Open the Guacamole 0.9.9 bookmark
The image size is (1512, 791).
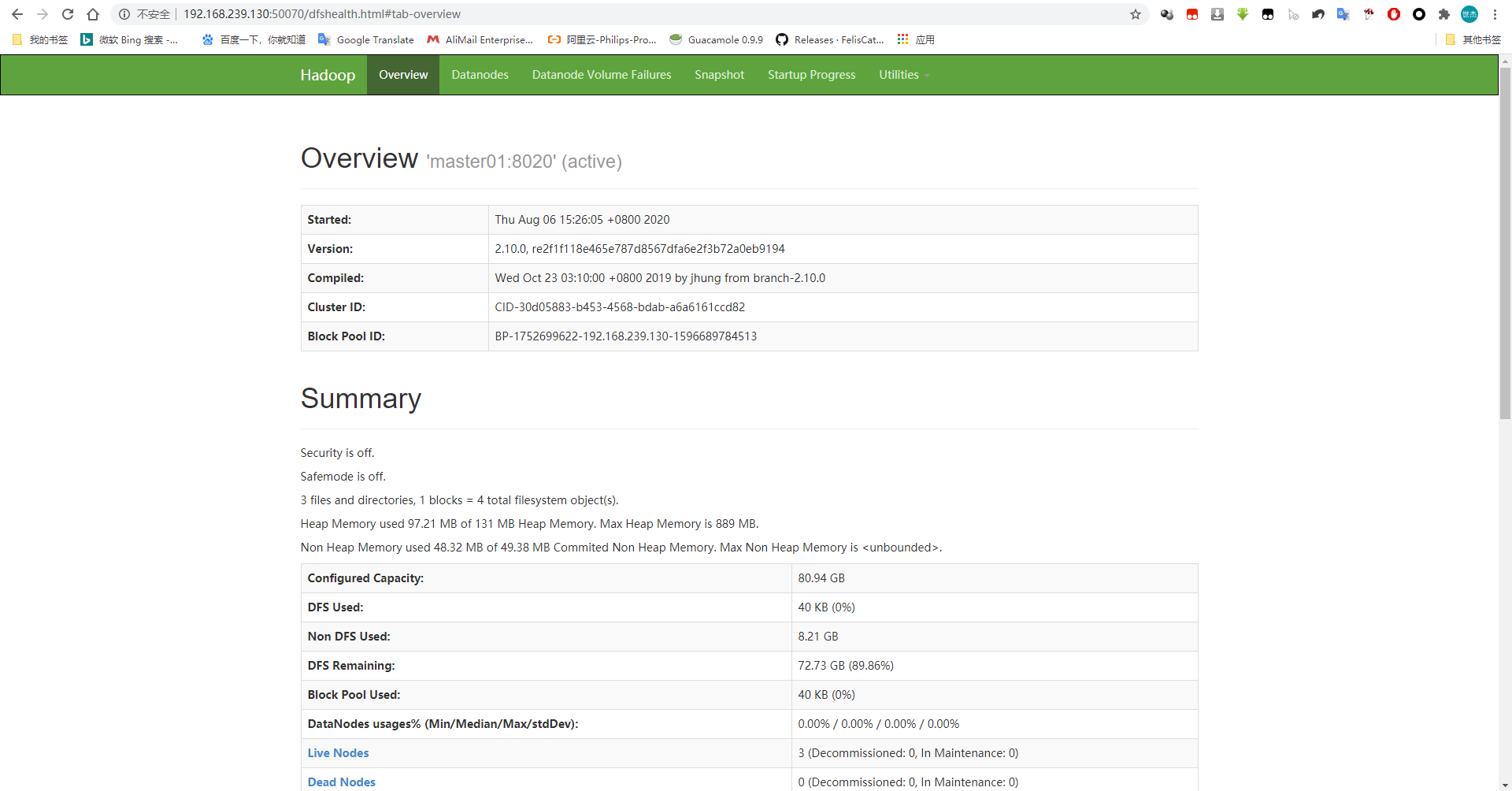pos(717,39)
